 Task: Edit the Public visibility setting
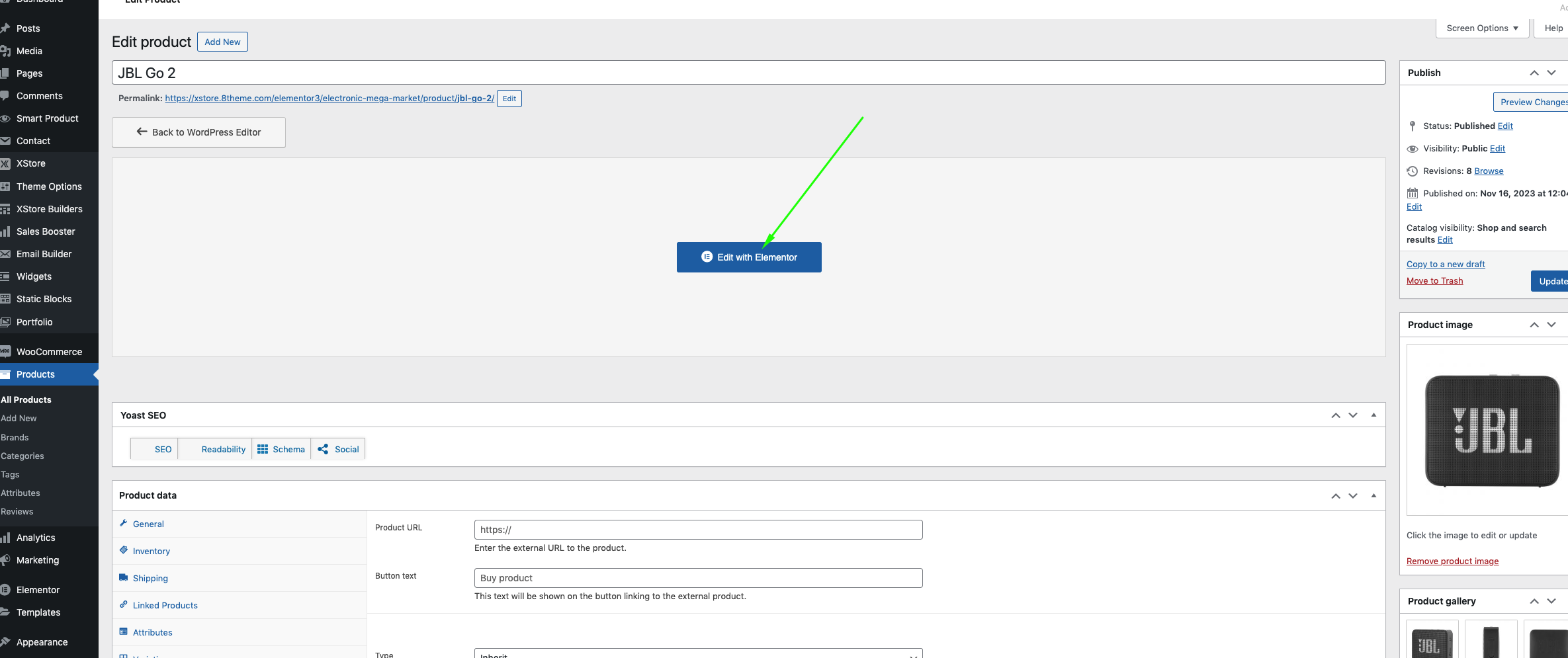click(1497, 148)
